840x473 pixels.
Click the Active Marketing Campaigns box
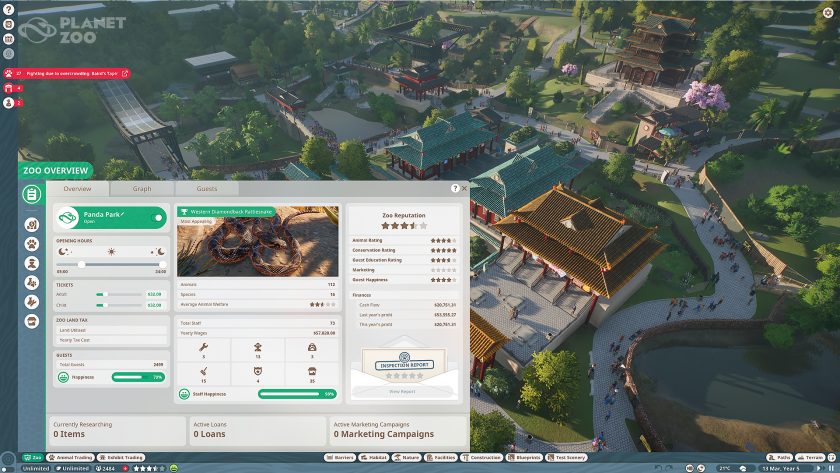tap(398, 430)
